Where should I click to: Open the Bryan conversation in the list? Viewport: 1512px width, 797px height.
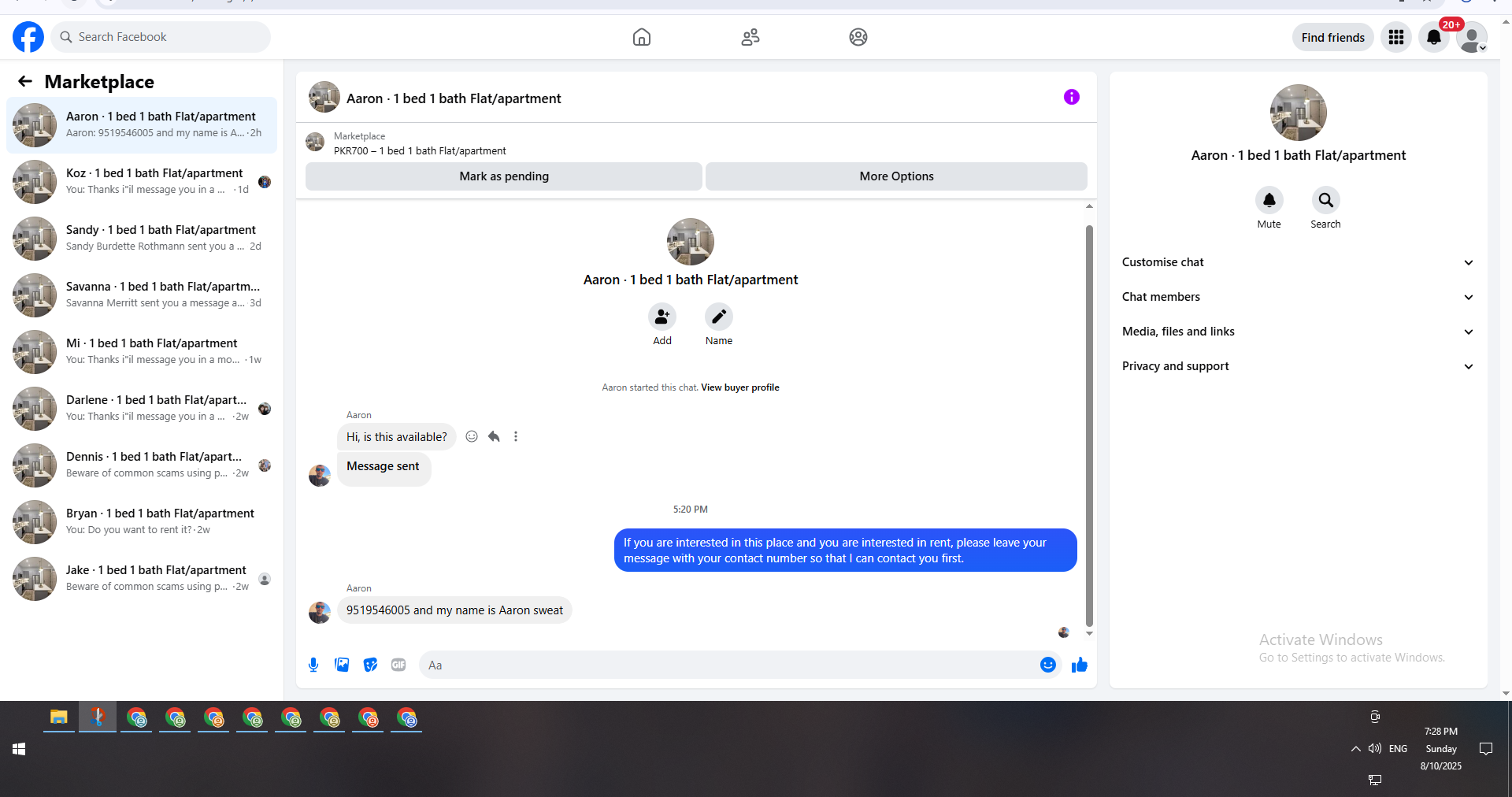point(142,522)
